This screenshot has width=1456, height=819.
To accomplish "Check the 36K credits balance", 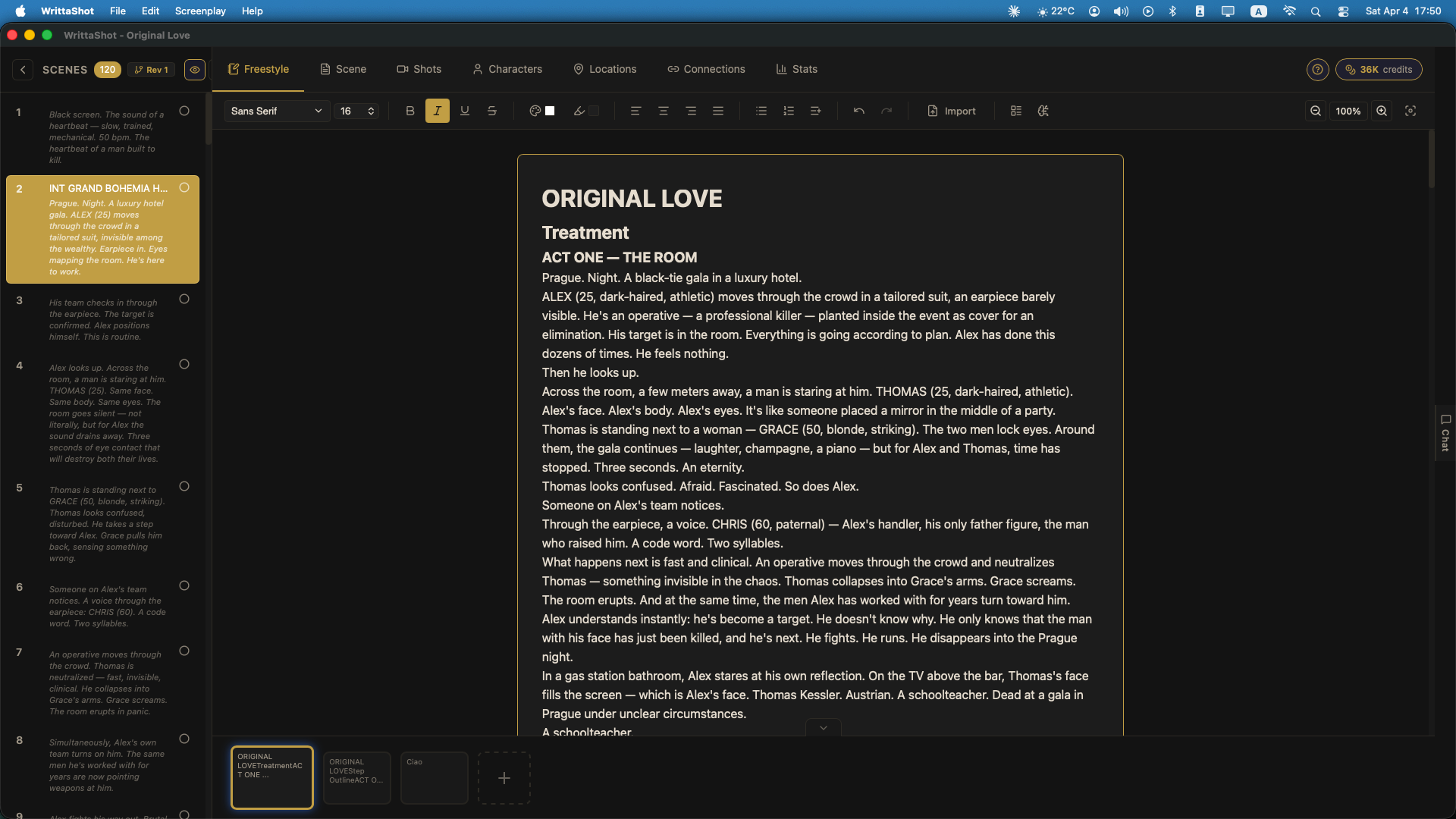I will click(x=1379, y=69).
